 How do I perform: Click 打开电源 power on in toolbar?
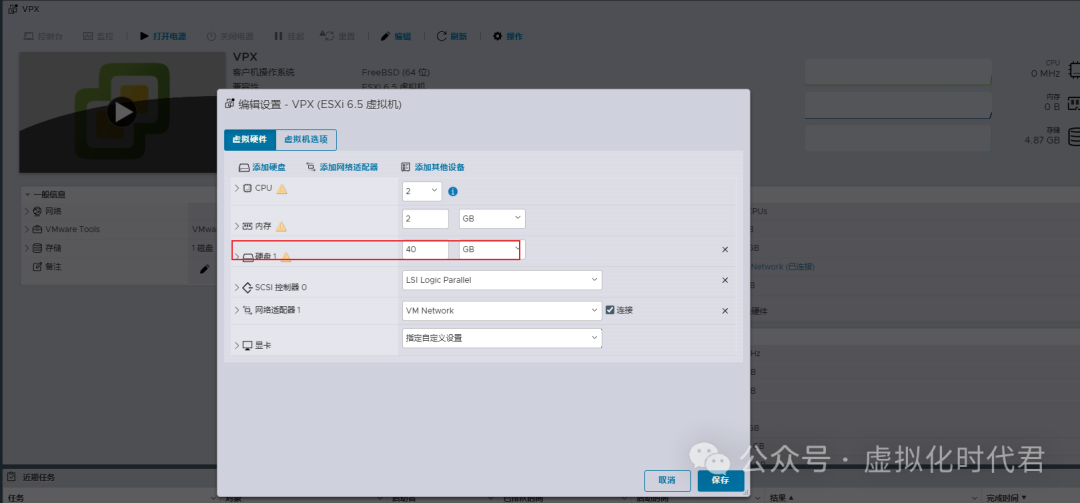163,37
